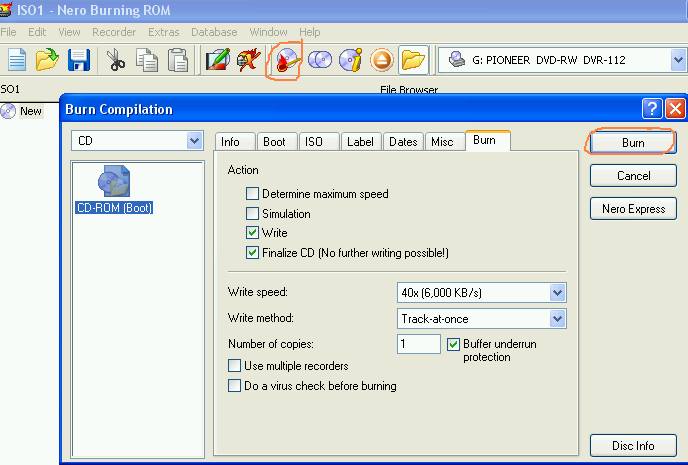
Task: Open the Window menu
Action: coord(268,32)
